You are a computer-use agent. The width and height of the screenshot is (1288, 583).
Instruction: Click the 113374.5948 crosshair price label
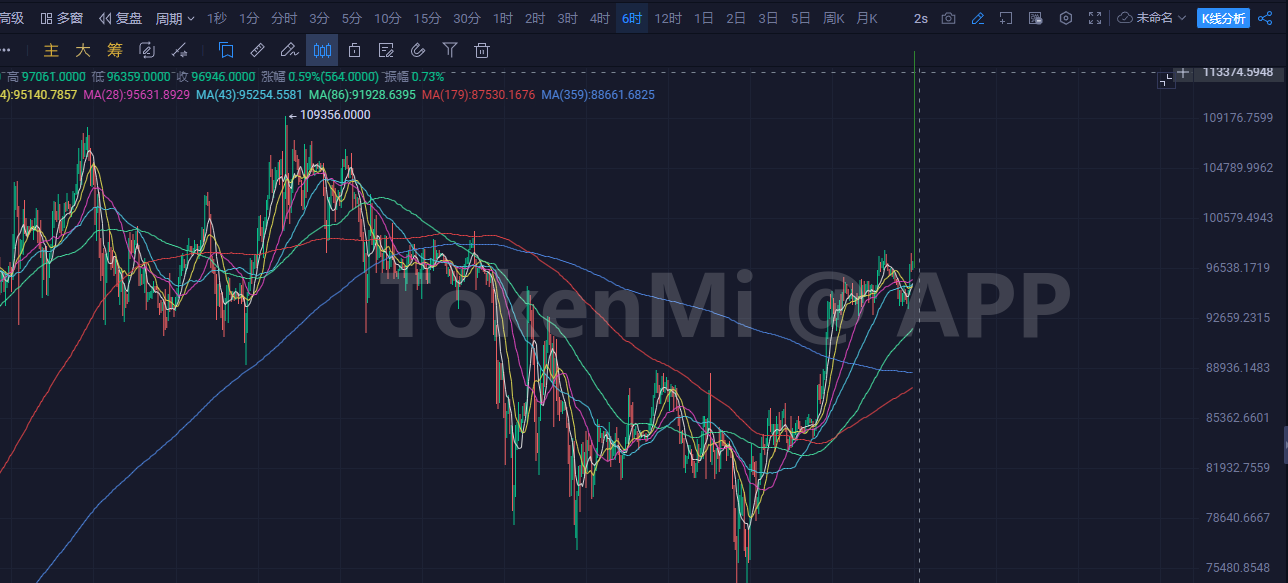[x=1239, y=72]
